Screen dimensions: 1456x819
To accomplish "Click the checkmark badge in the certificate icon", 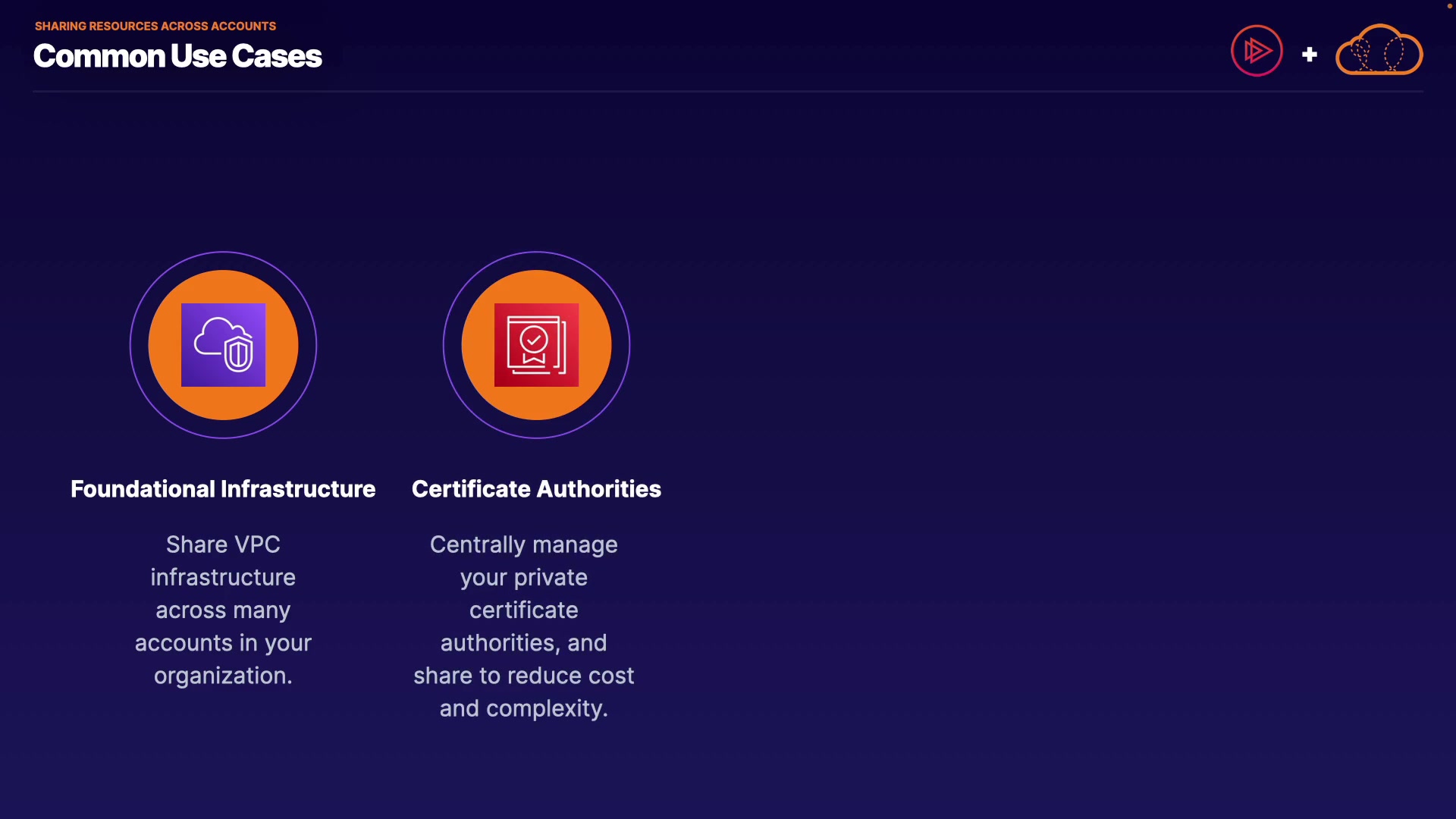I will [x=534, y=340].
